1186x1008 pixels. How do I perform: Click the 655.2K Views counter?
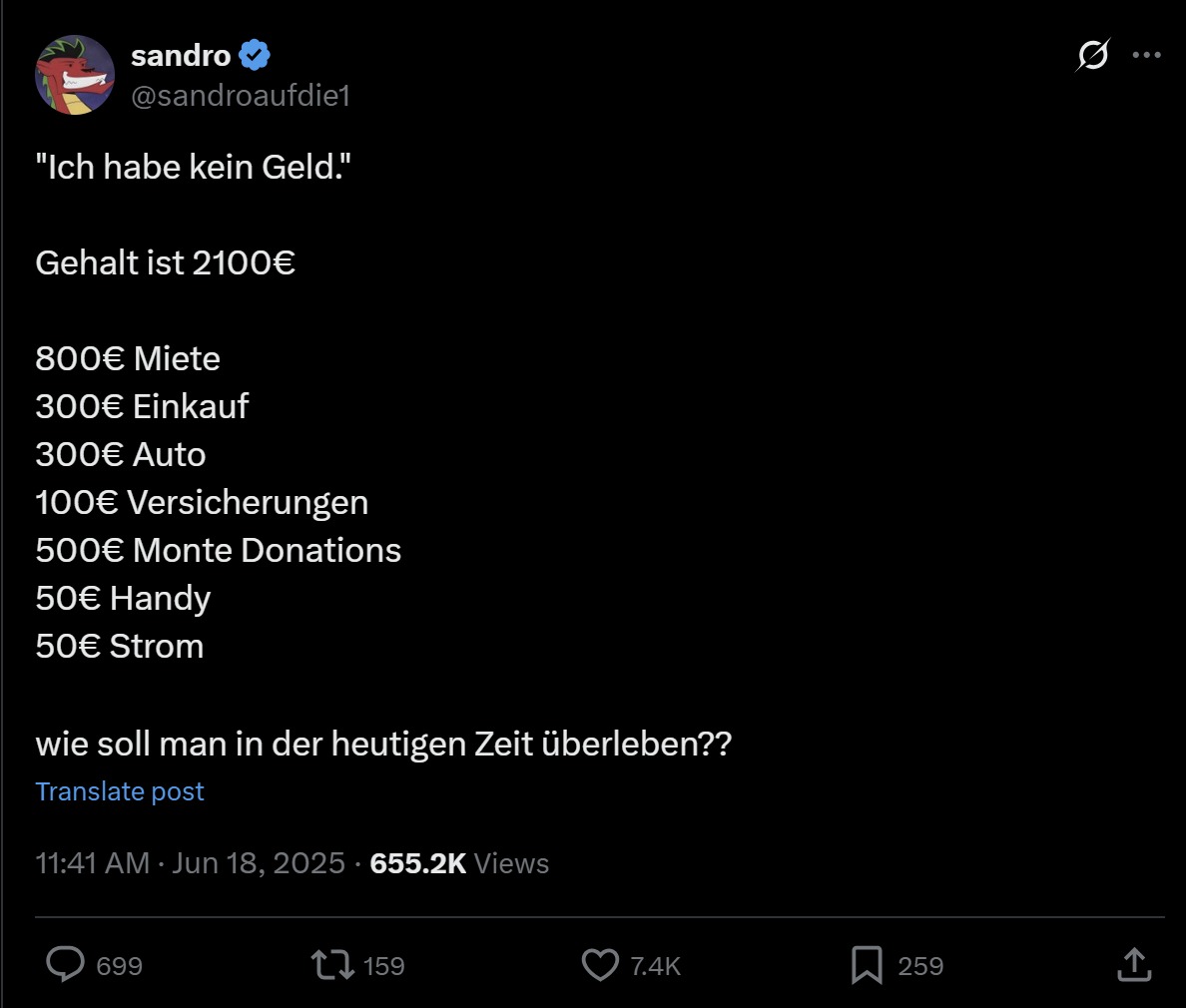[459, 863]
